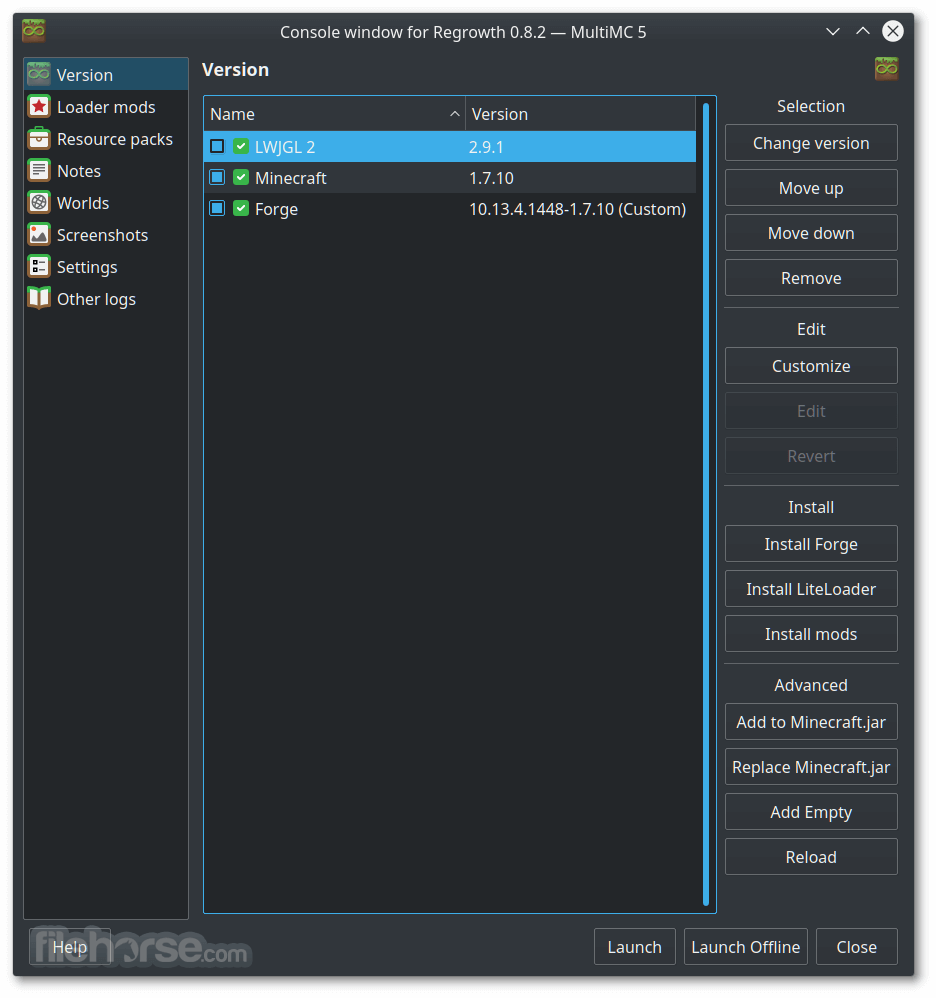Select the Forge row name
The height and width of the screenshot is (998, 936).
pos(276,209)
